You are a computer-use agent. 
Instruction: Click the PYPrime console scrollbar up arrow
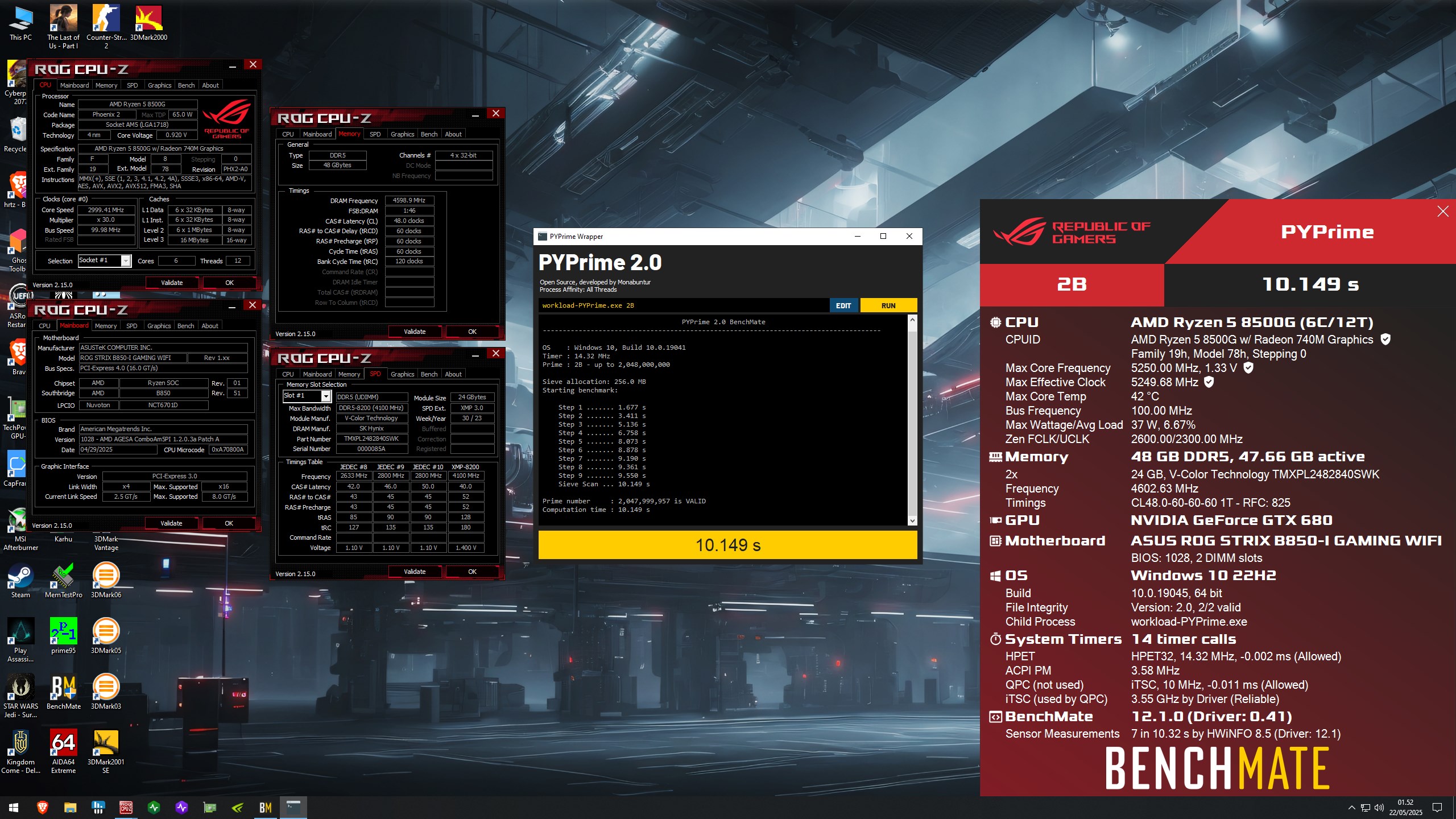coord(912,320)
